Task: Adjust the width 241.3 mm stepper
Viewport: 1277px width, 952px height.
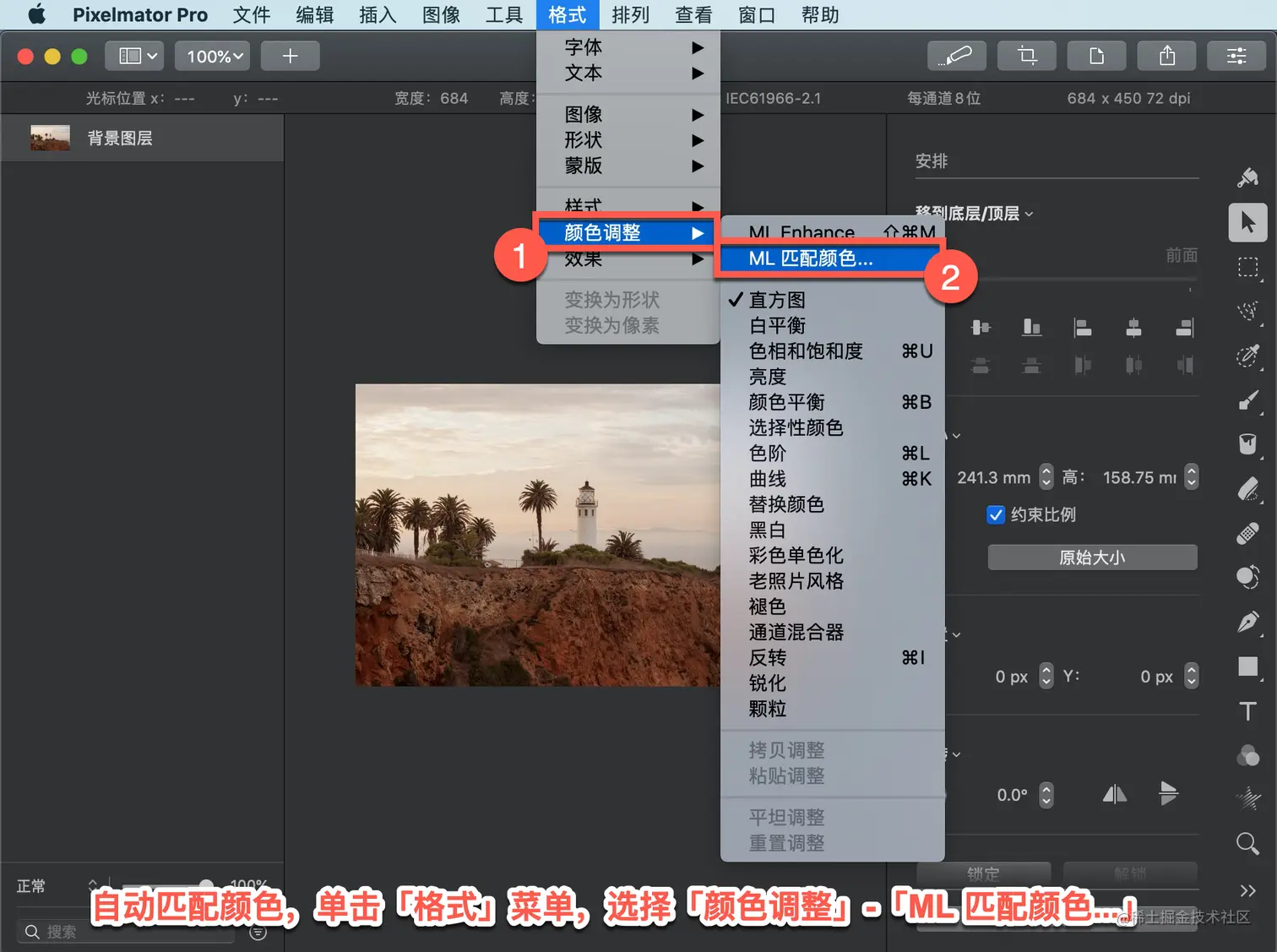Action: [1046, 477]
